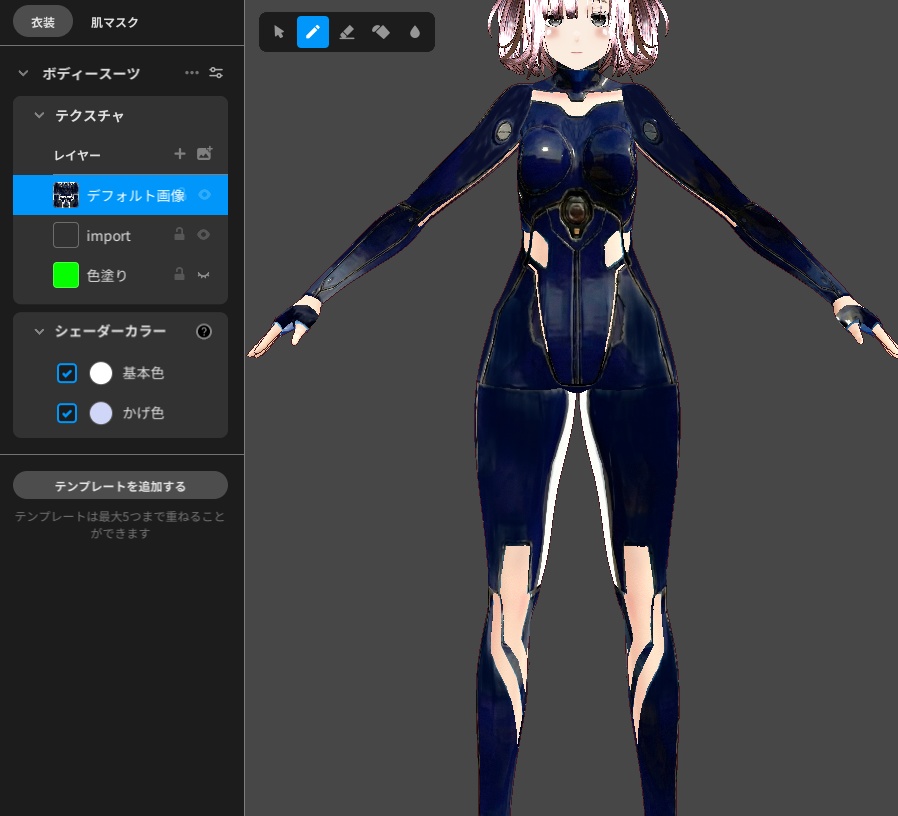Image resolution: width=898 pixels, height=816 pixels.
Task: Click the レイヤー heading label
Action: pos(77,155)
